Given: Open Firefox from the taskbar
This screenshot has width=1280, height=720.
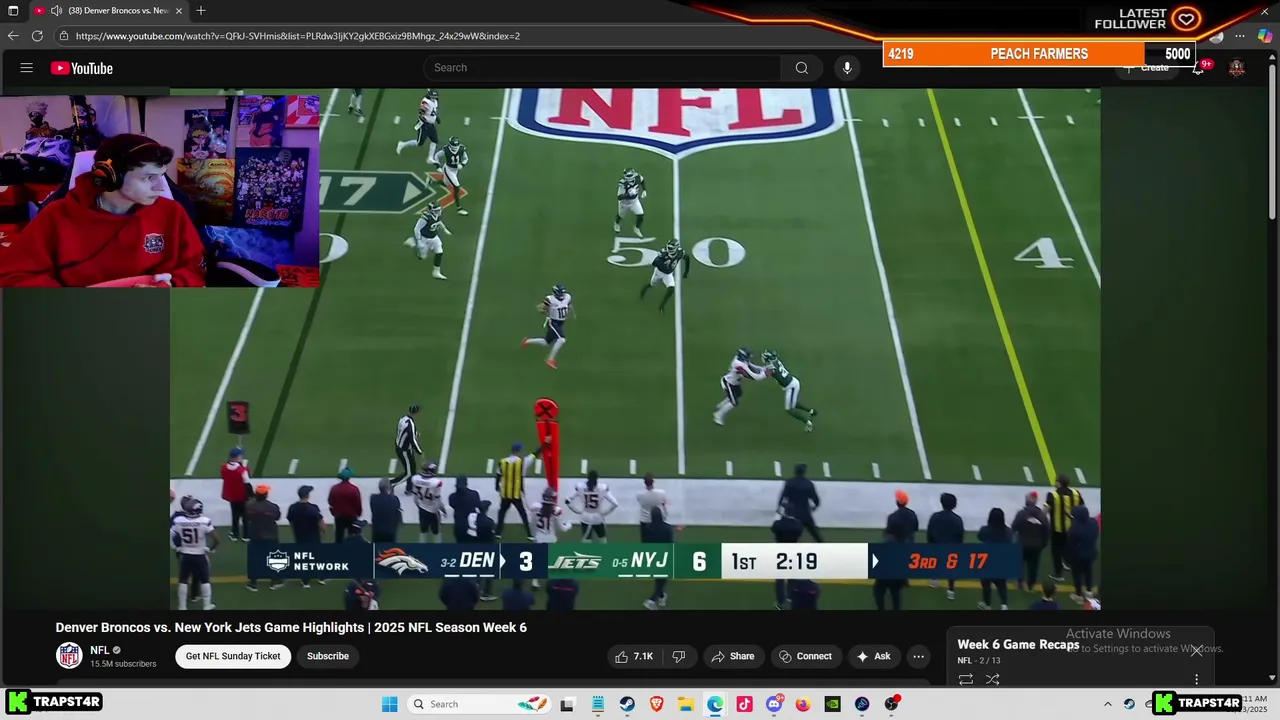Looking at the screenshot, I should (803, 704).
